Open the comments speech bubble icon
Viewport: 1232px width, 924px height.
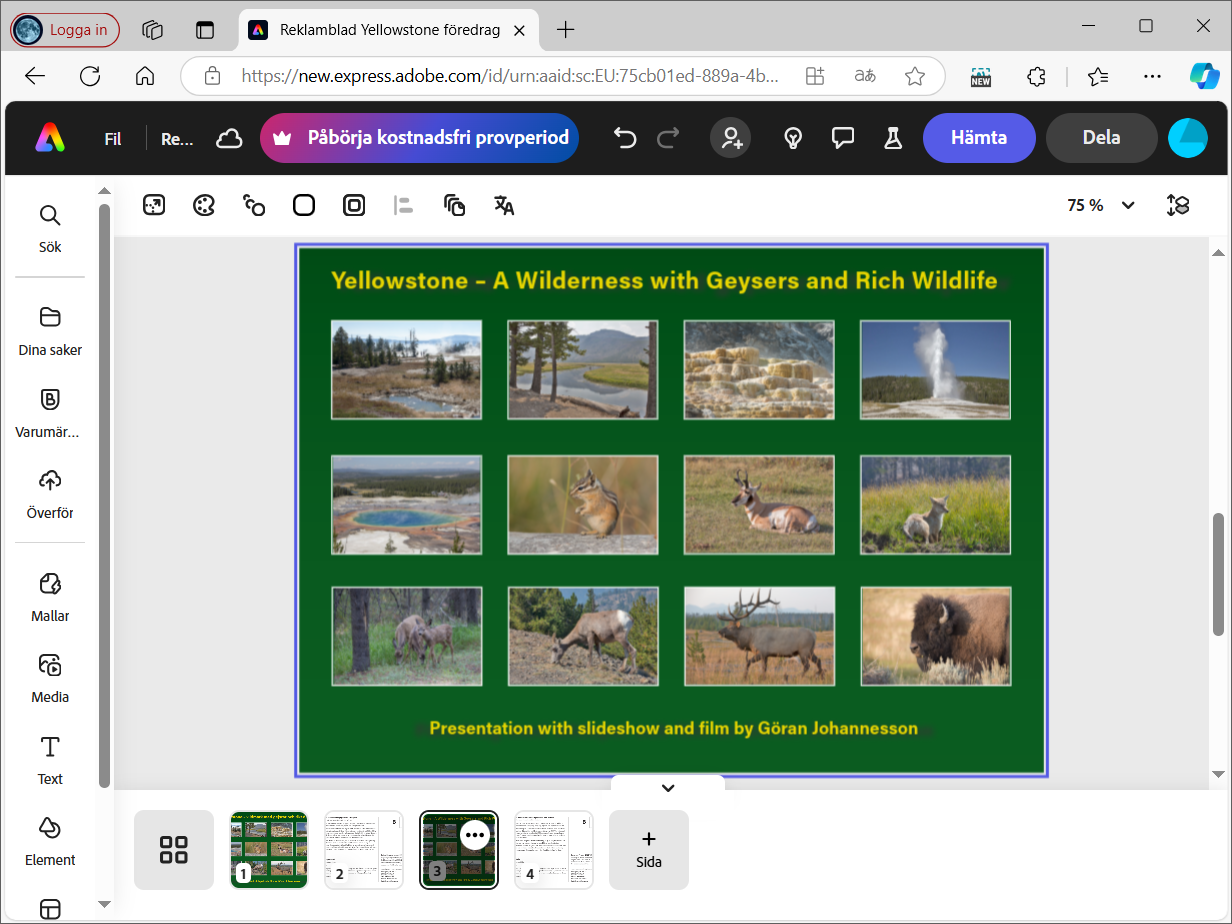[x=843, y=138]
